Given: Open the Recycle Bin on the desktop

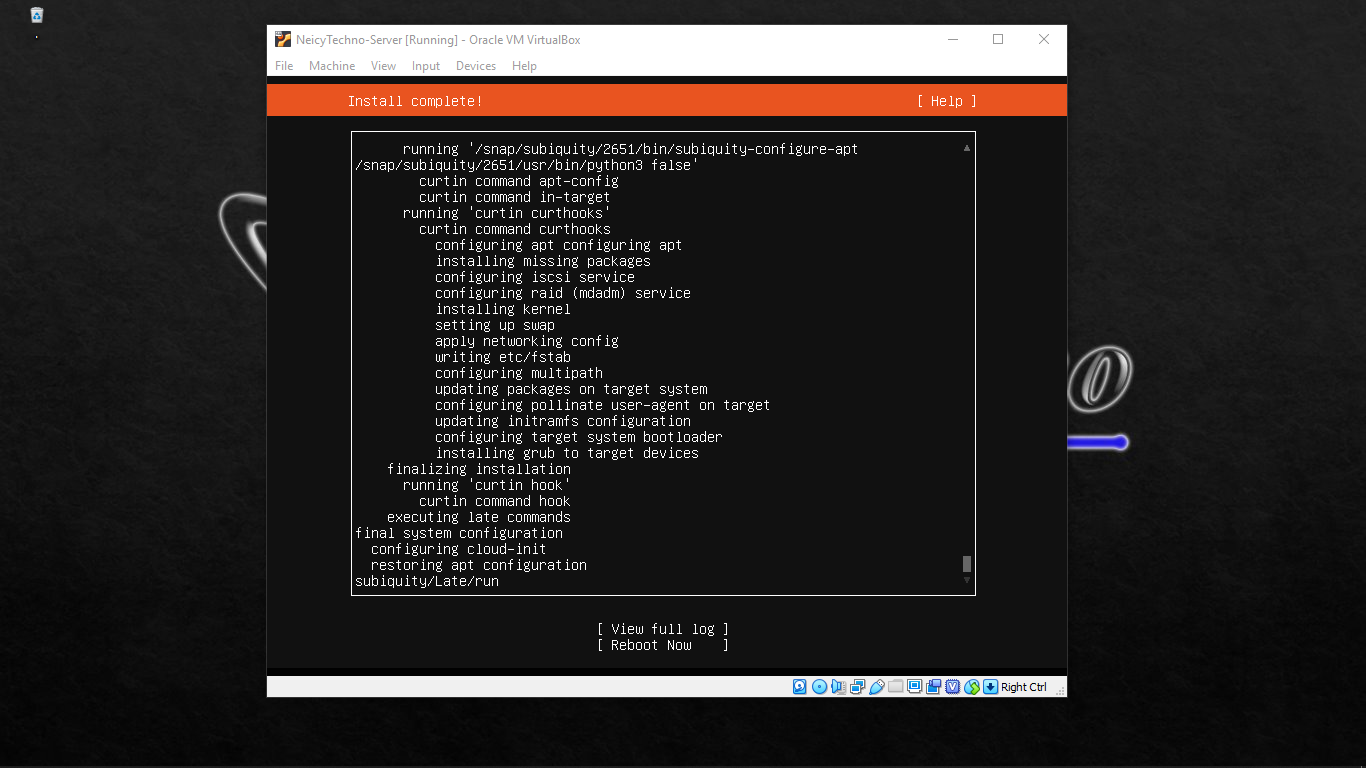Looking at the screenshot, I should pos(37,15).
